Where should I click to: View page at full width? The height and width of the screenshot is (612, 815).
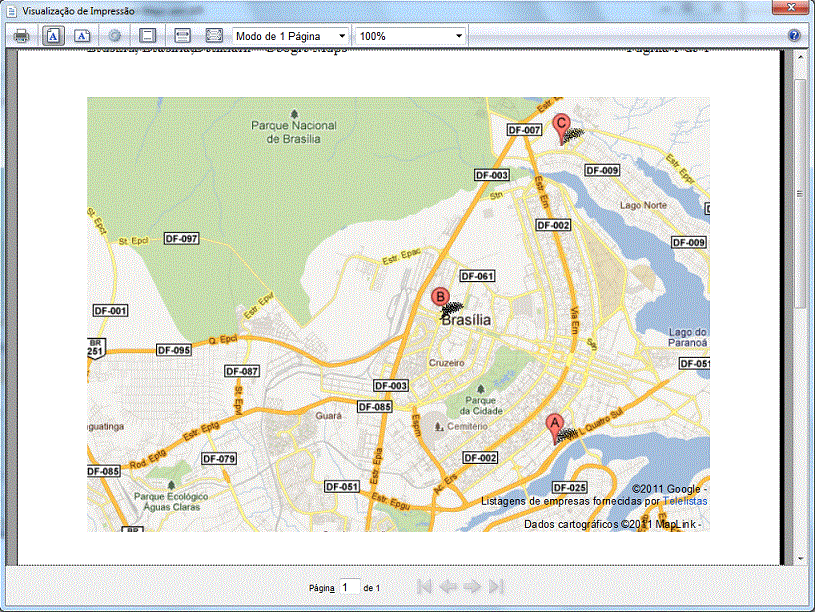coord(182,36)
